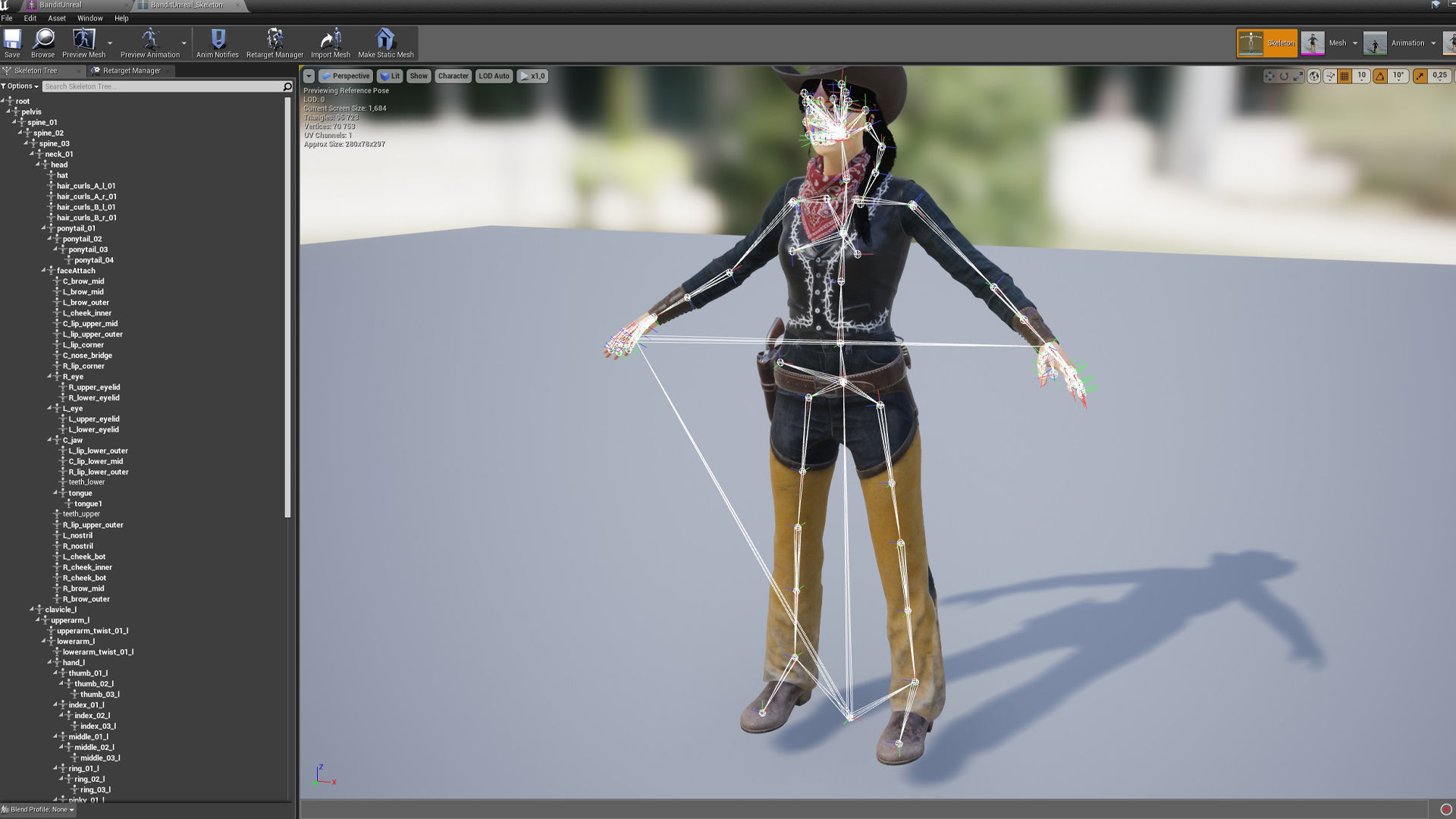
Task: Click the Save toolbar icon
Action: 12,42
